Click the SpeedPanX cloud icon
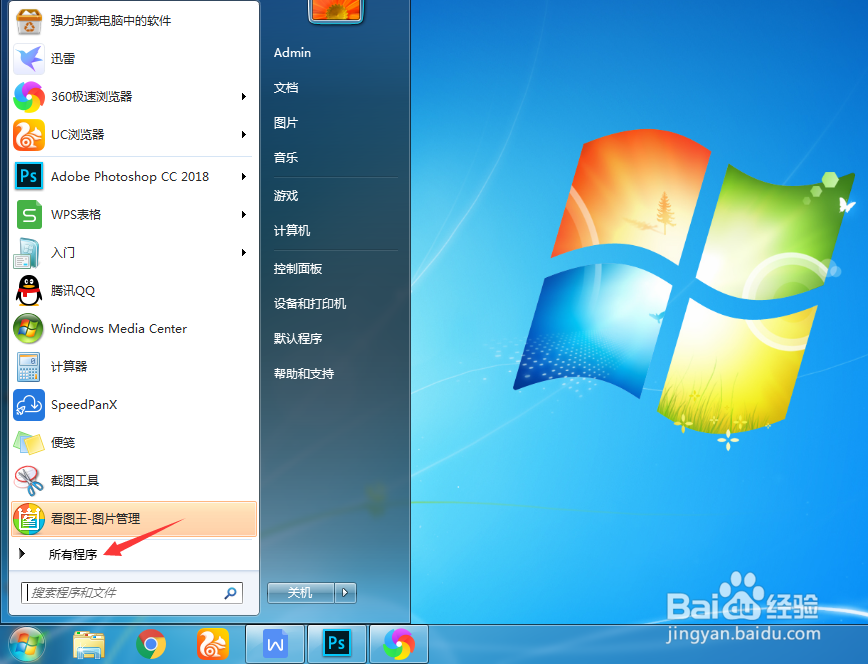Viewport: 868px width, 664px height. [29, 404]
